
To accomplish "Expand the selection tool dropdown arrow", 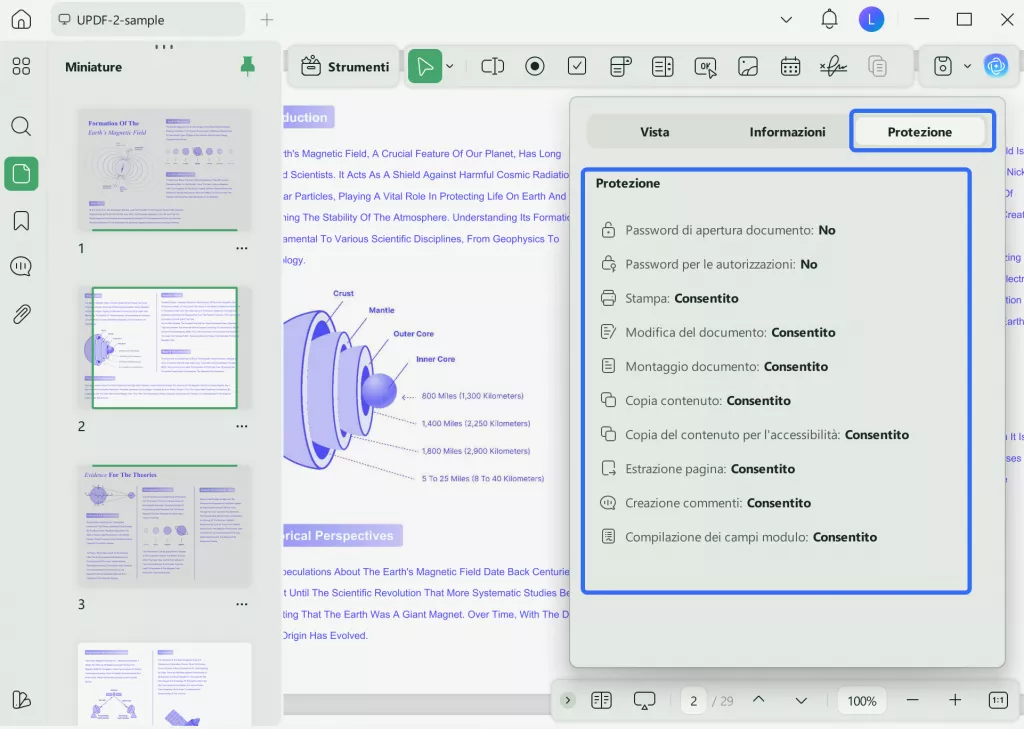I will [450, 67].
